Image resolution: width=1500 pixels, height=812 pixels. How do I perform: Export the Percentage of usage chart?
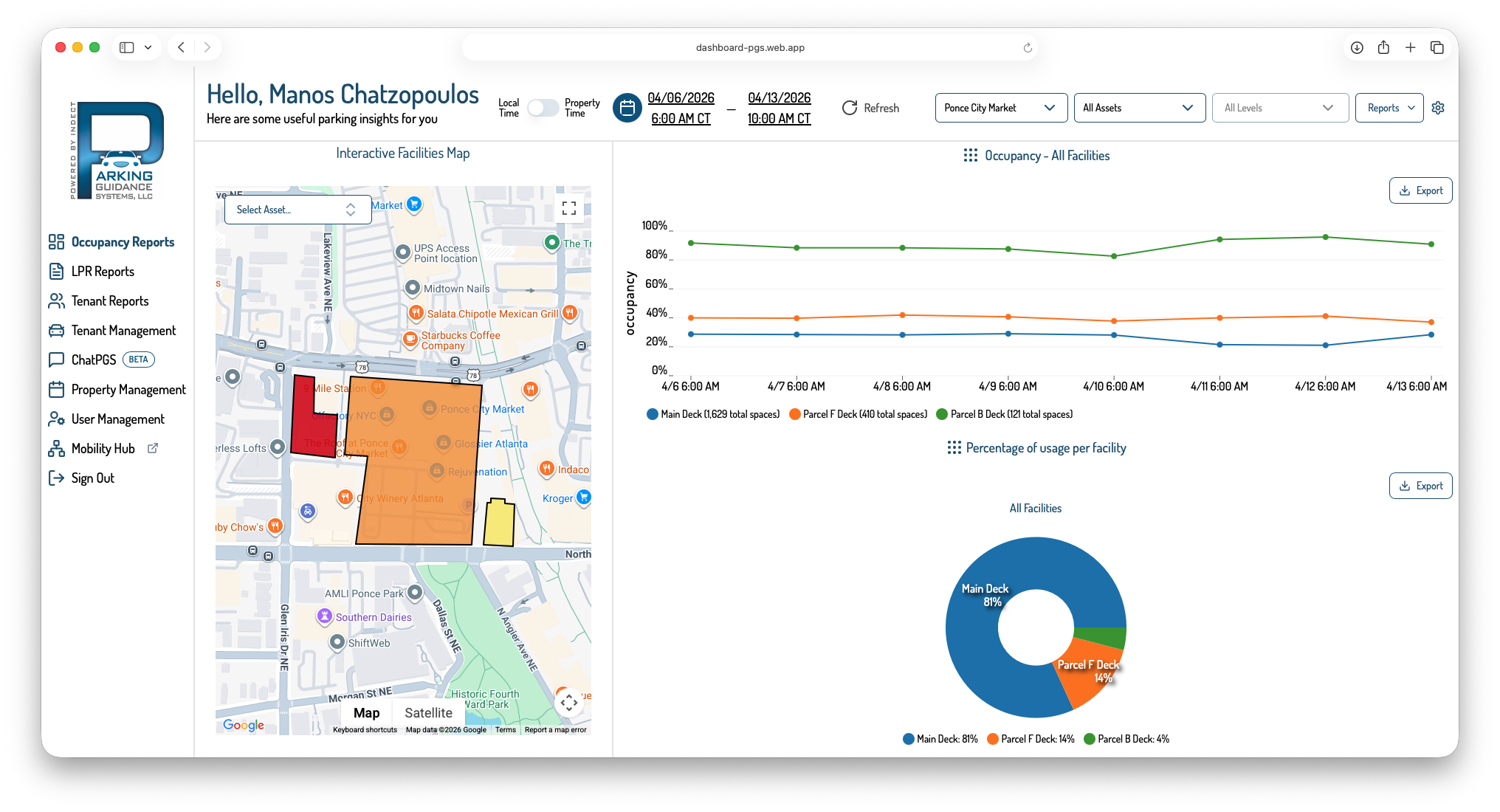point(1420,486)
